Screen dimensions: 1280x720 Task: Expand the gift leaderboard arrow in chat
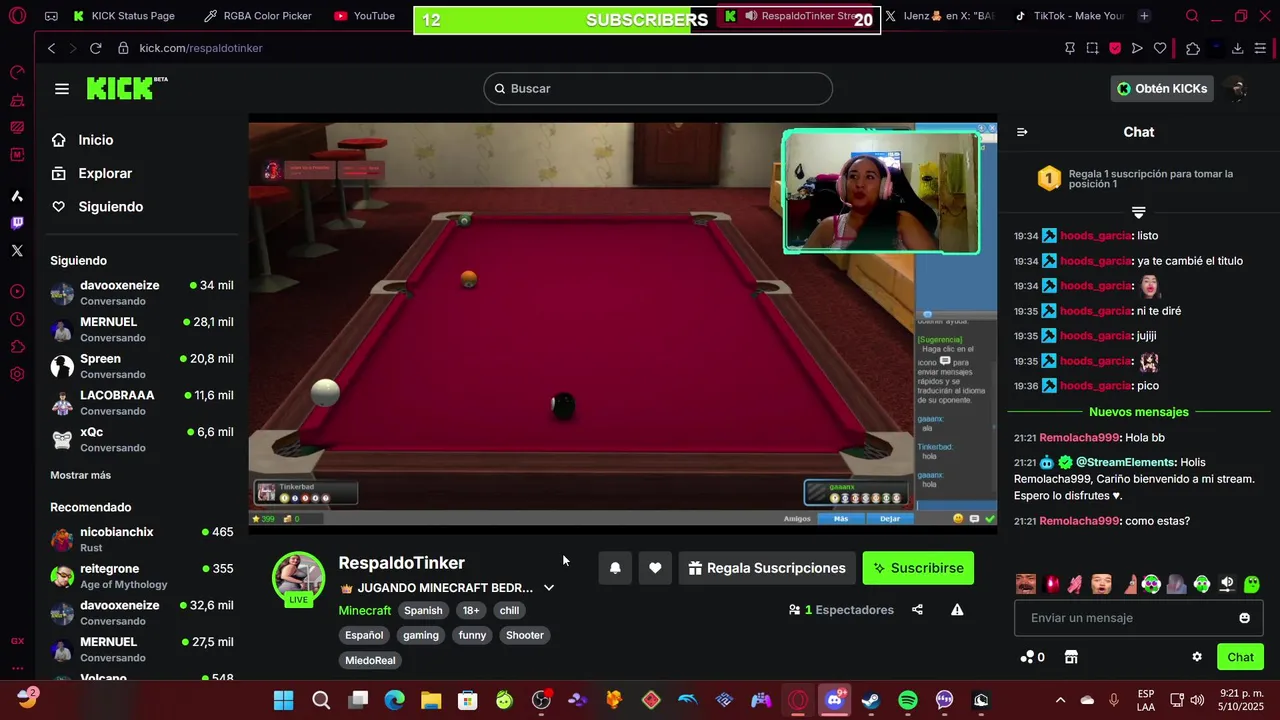[1138, 212]
